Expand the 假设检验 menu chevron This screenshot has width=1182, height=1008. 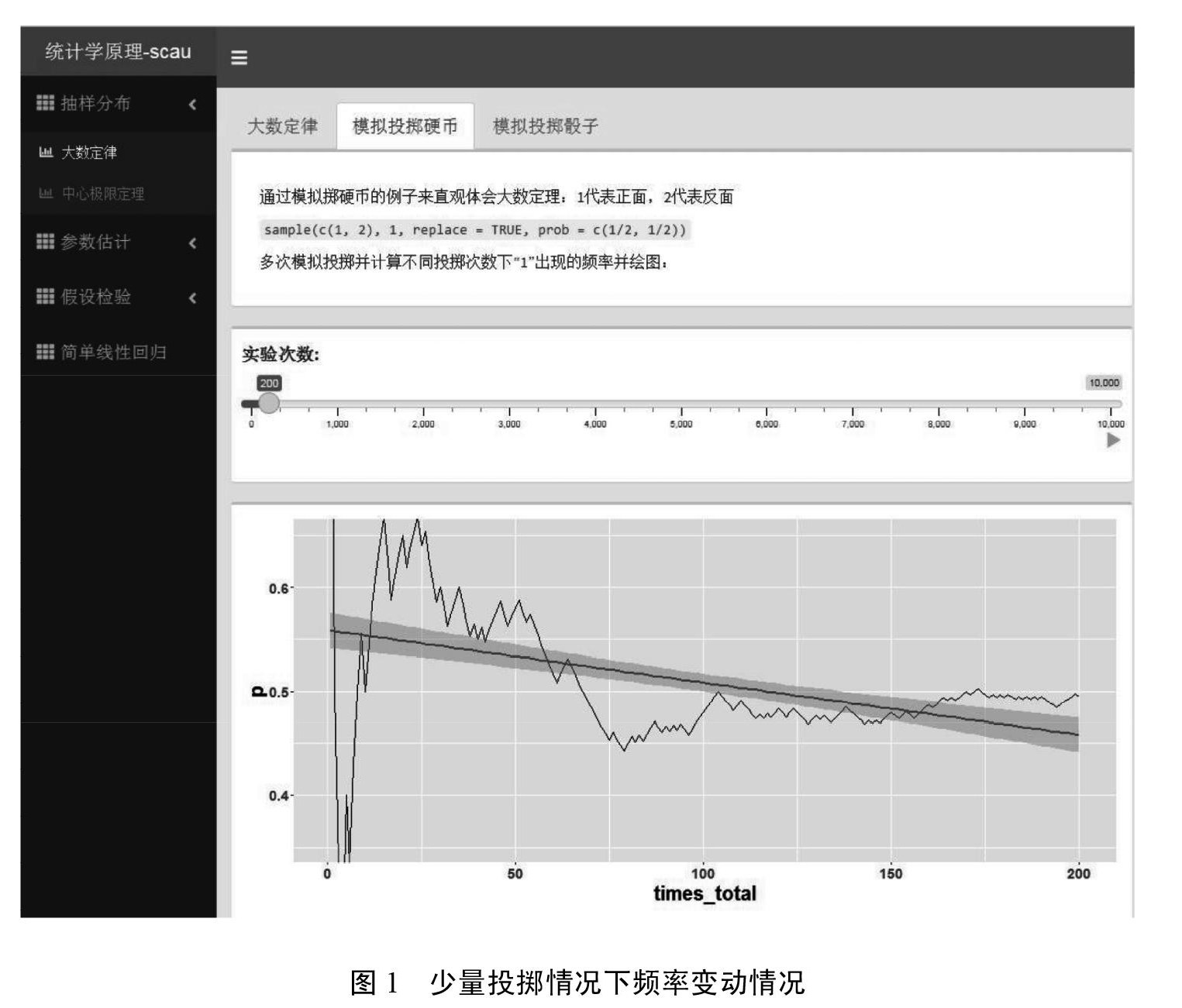pyautogui.click(x=192, y=298)
